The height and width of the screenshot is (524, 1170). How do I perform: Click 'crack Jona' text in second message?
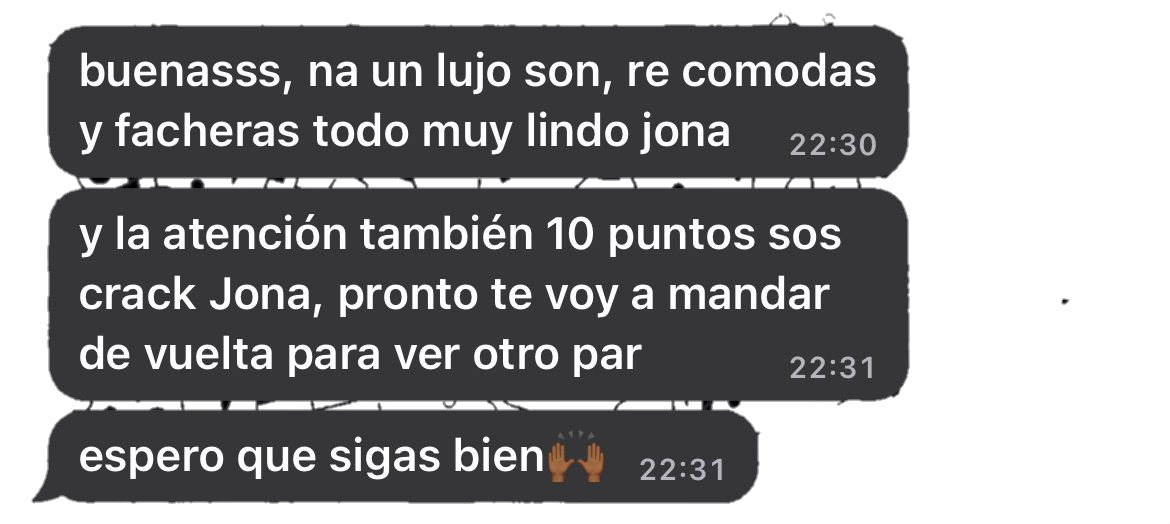tap(195, 295)
